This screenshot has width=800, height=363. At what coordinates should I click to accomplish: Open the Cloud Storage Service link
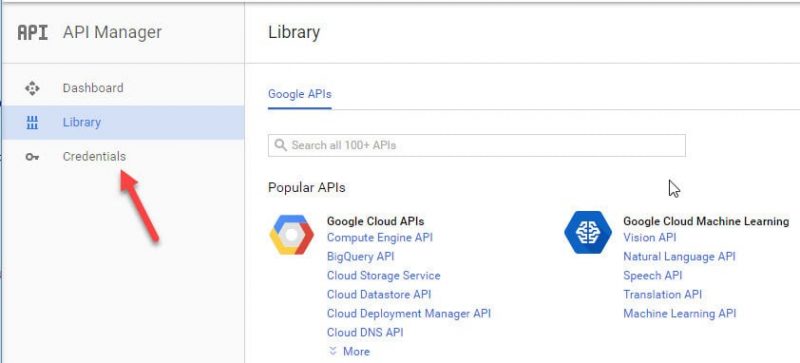tap(384, 276)
